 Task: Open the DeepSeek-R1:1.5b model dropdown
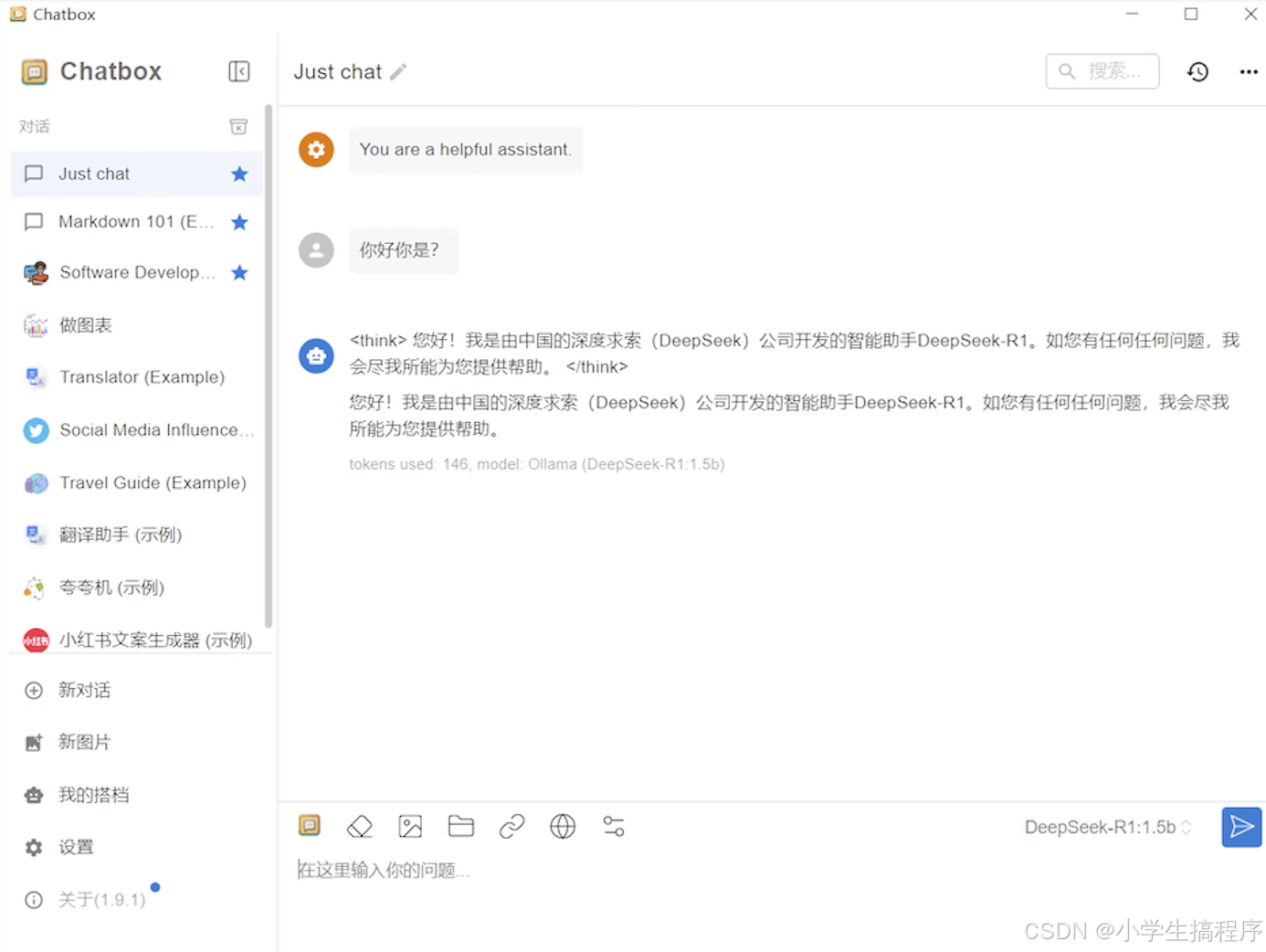point(1108,827)
